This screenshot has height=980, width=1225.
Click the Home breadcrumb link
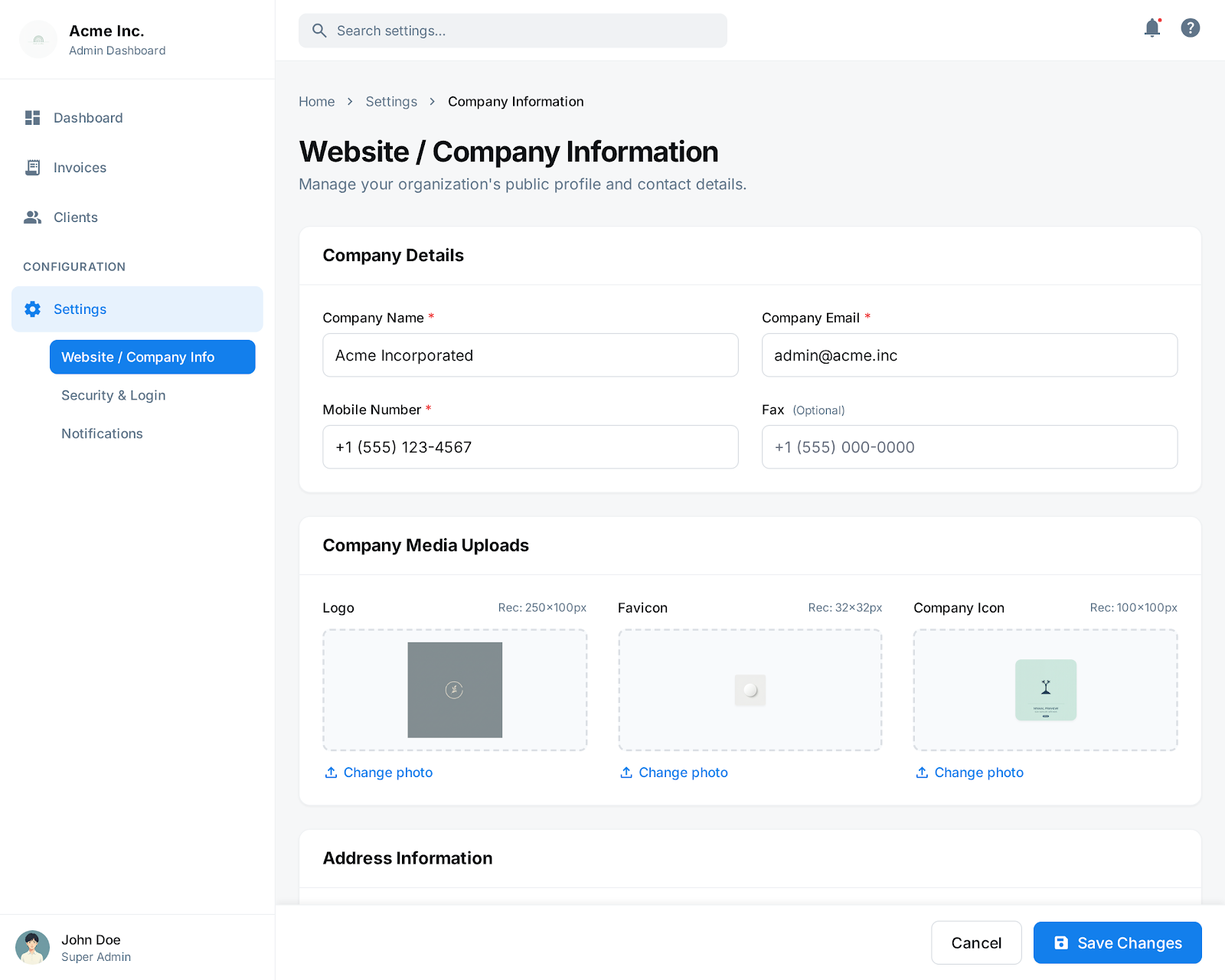click(x=316, y=102)
